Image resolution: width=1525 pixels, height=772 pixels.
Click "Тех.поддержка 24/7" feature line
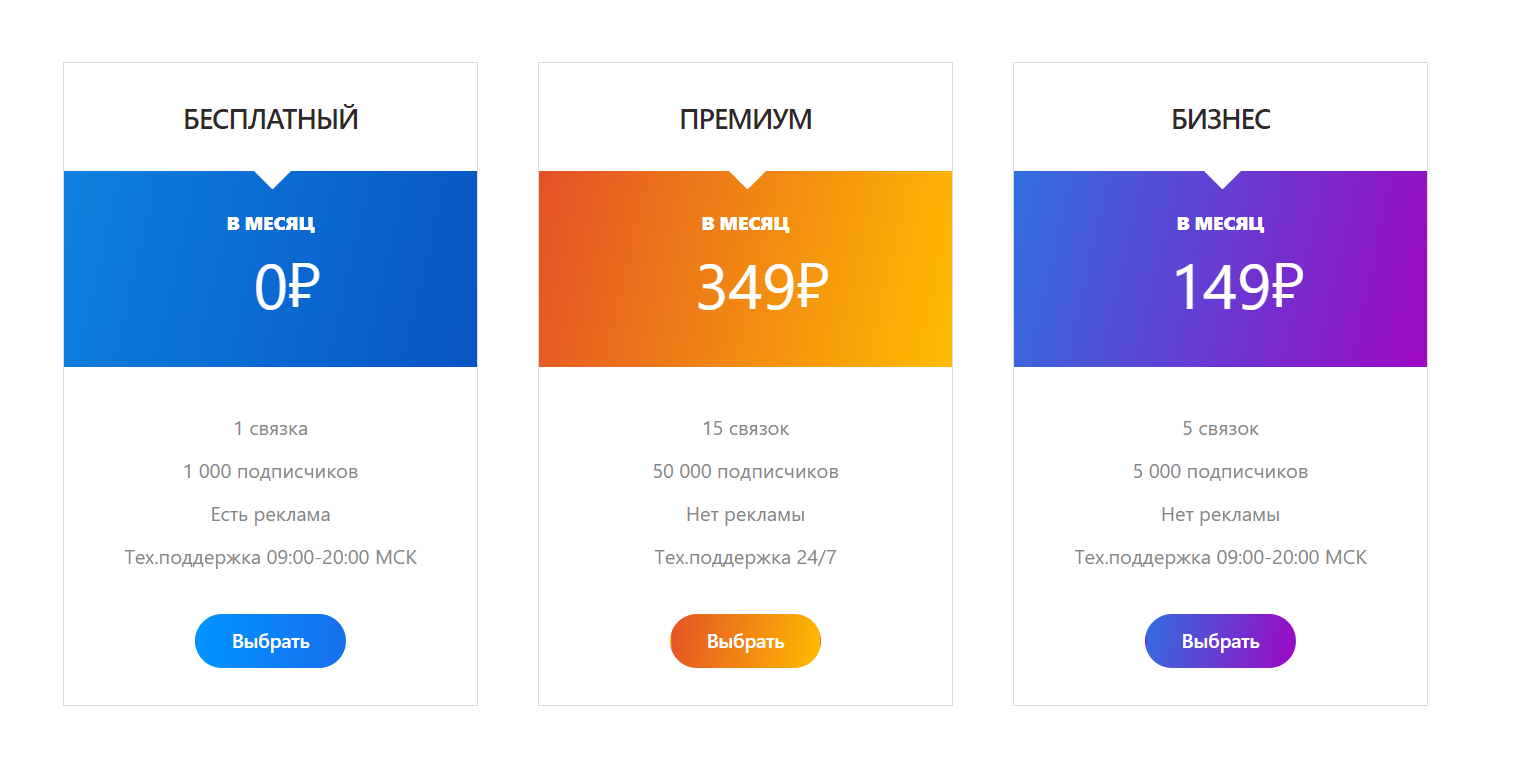pyautogui.click(x=746, y=558)
